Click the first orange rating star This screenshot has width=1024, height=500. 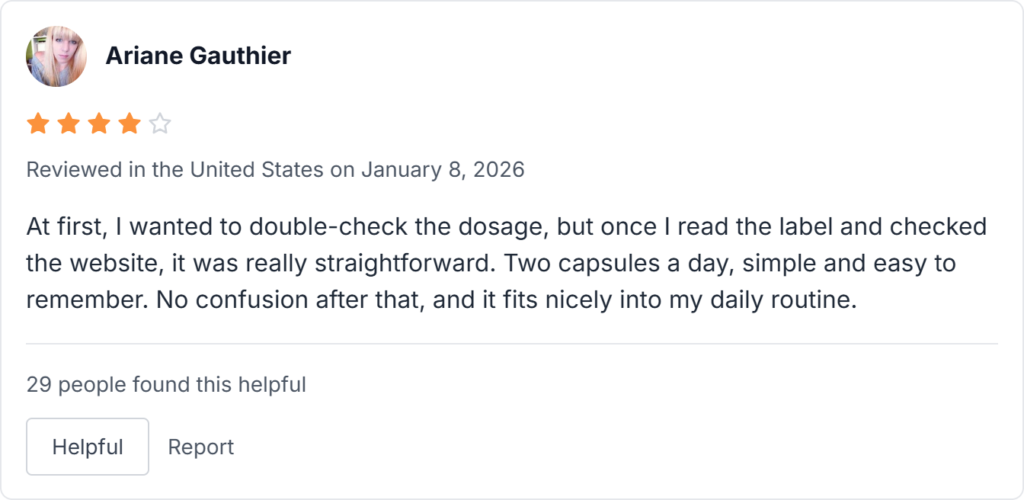click(x=38, y=124)
